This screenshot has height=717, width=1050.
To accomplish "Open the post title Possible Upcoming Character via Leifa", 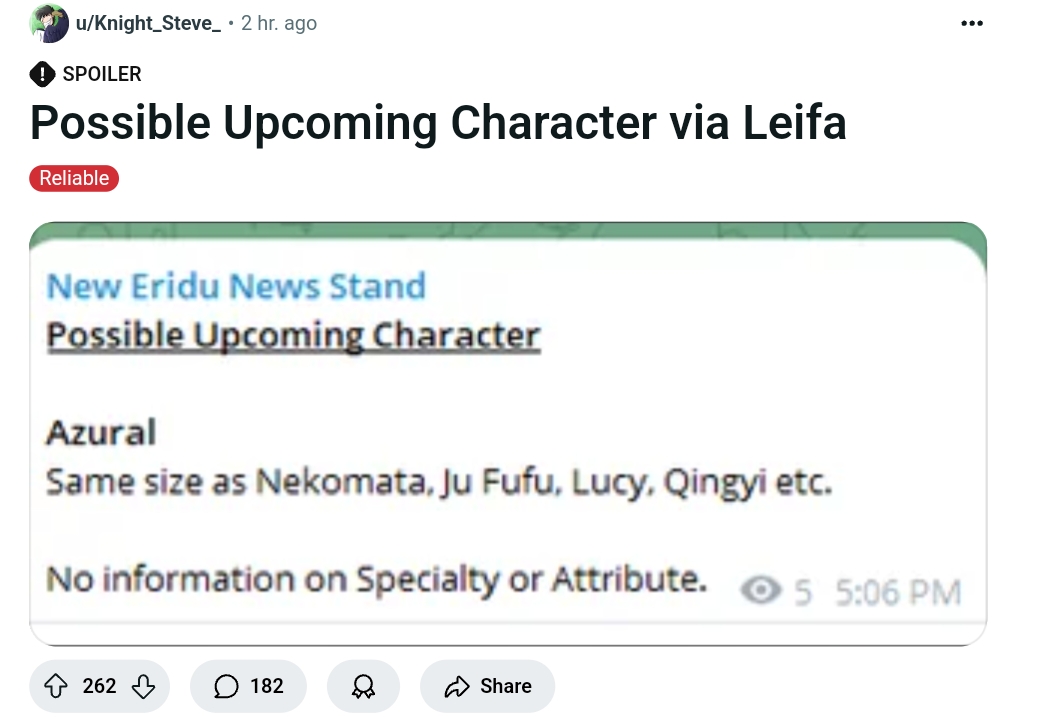I will (438, 123).
